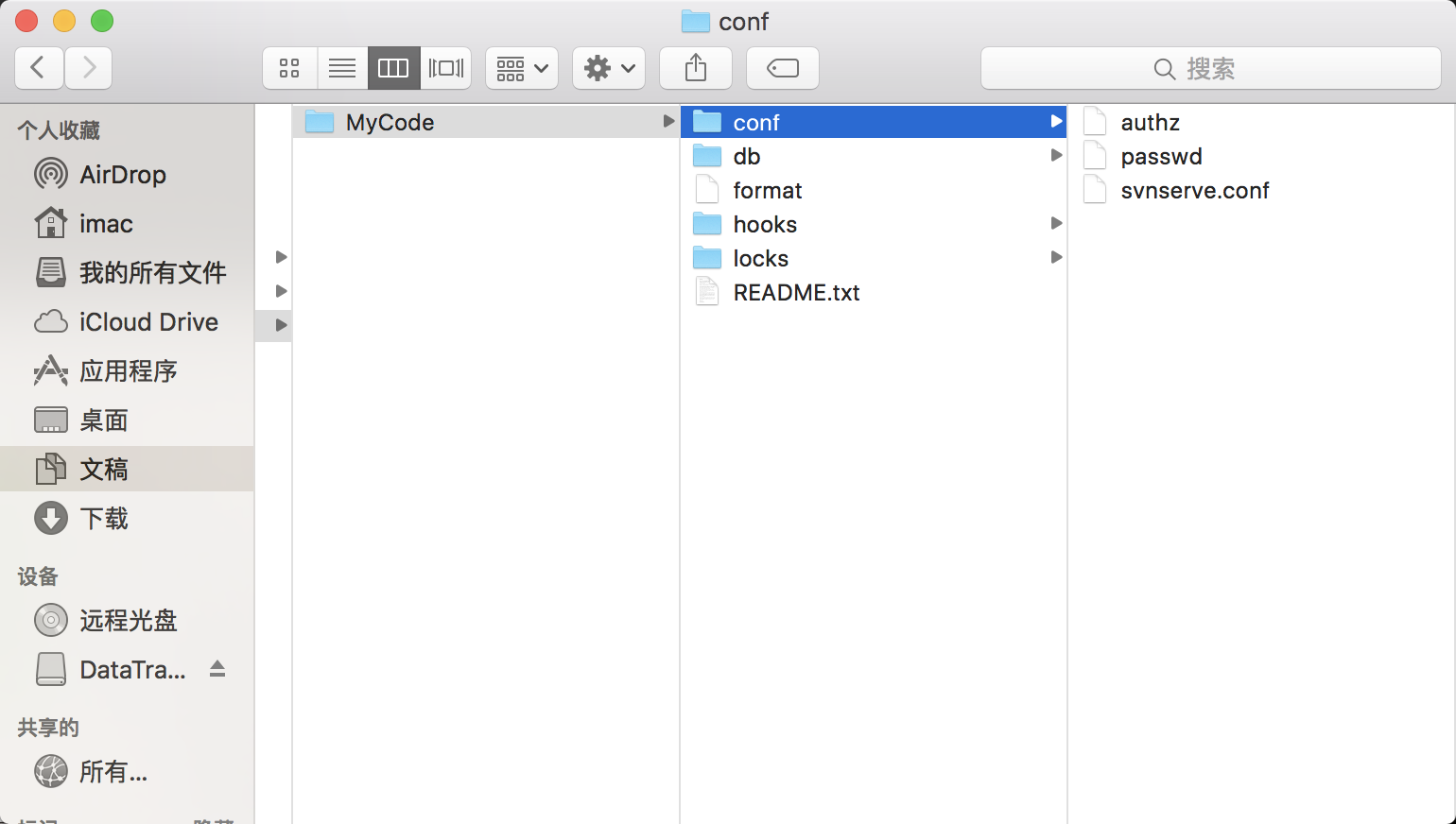Switch to icon view
This screenshot has width=1456, height=824.
point(289,68)
